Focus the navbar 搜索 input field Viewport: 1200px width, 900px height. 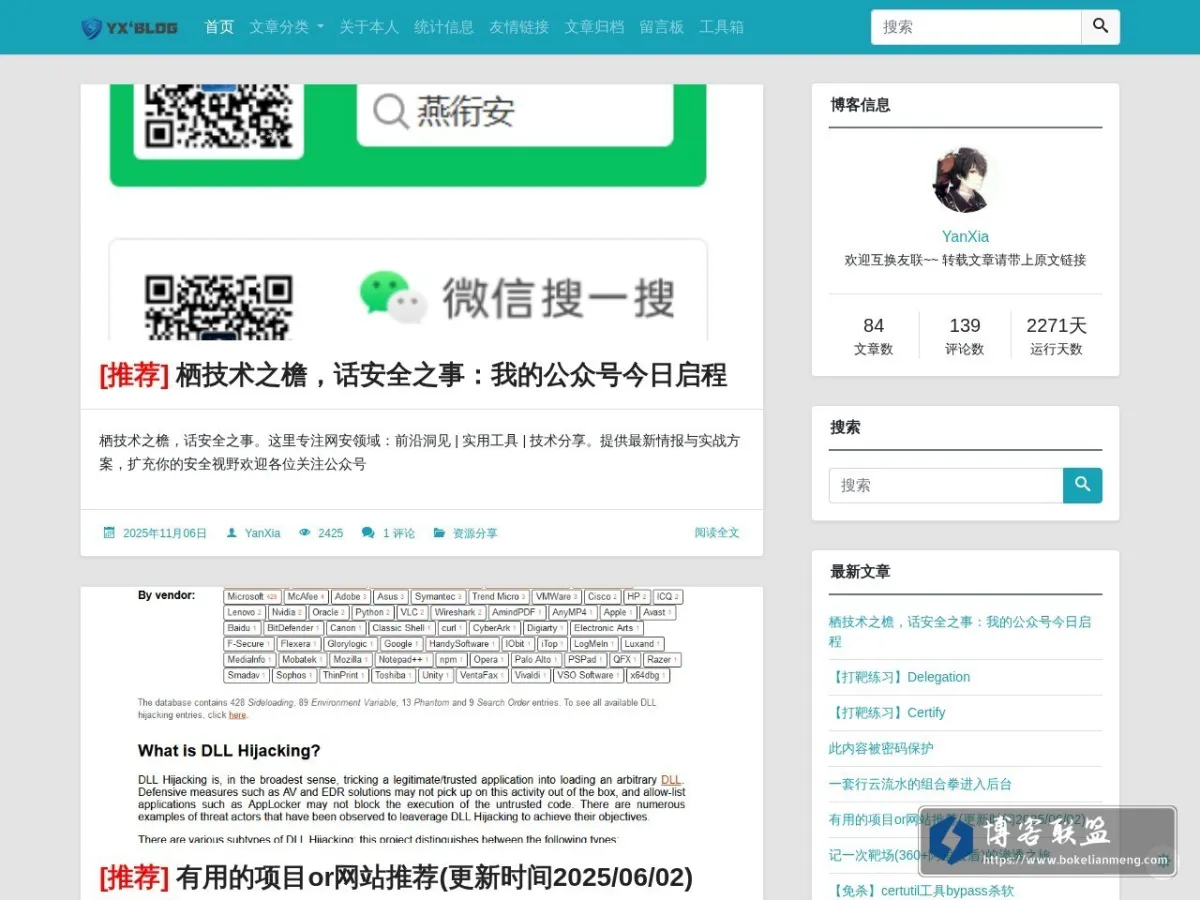(976, 27)
